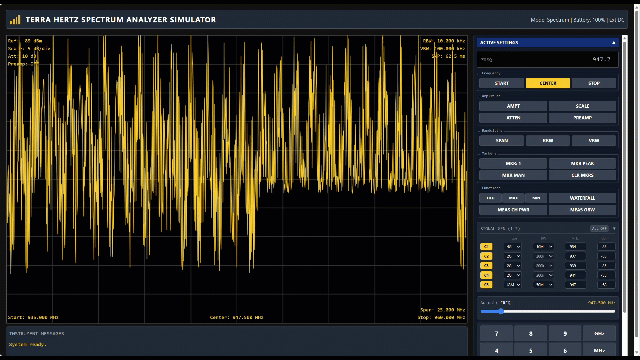640x360 pixels.
Task: Click first signal row's frequency input field
Action: 575,247
